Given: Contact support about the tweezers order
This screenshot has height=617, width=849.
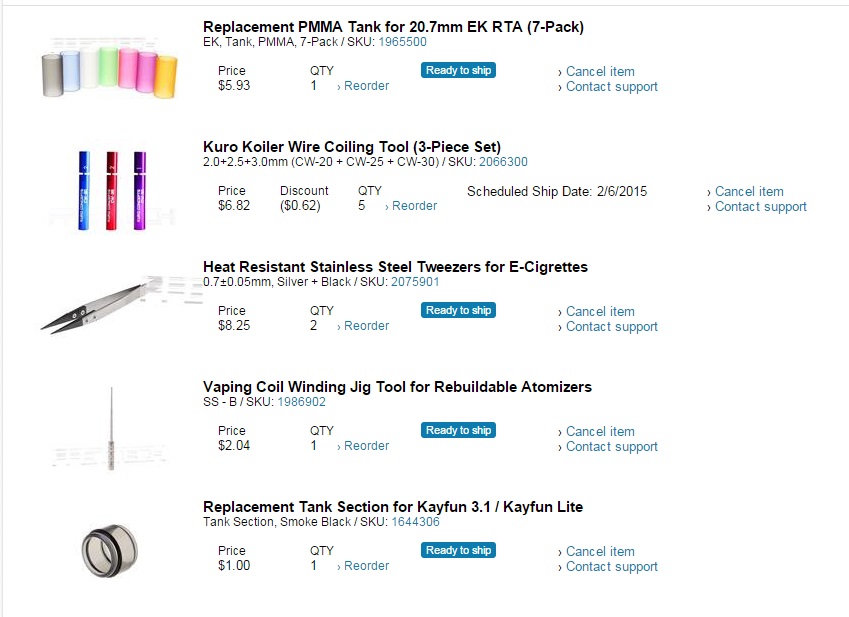Looking at the screenshot, I should (611, 327).
